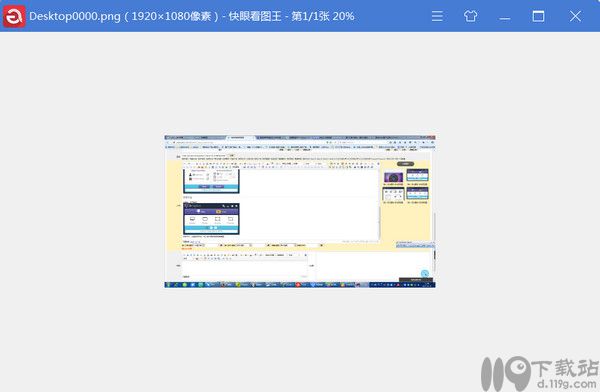Open the hamburger main menu
The width and height of the screenshot is (600, 392).
coord(437,16)
